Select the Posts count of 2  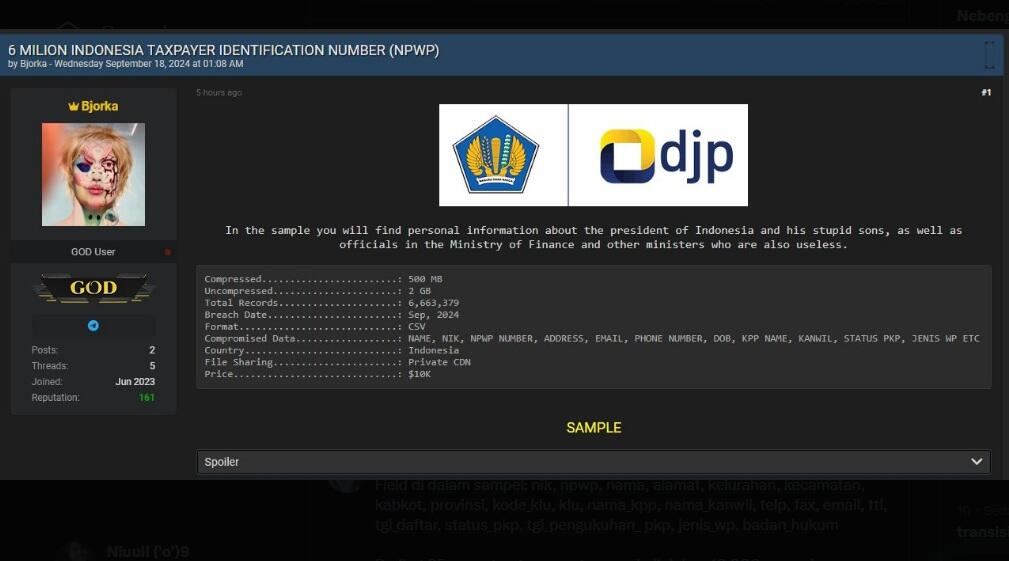point(153,350)
